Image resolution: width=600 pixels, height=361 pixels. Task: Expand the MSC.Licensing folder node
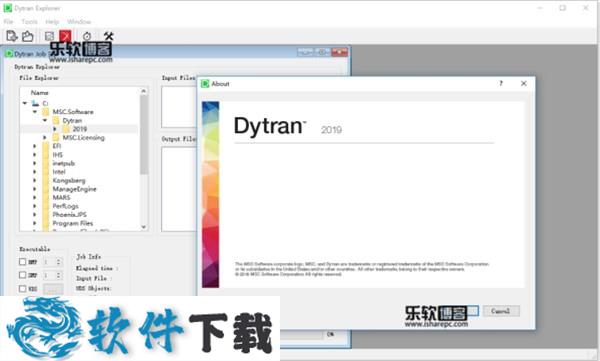click(44, 137)
